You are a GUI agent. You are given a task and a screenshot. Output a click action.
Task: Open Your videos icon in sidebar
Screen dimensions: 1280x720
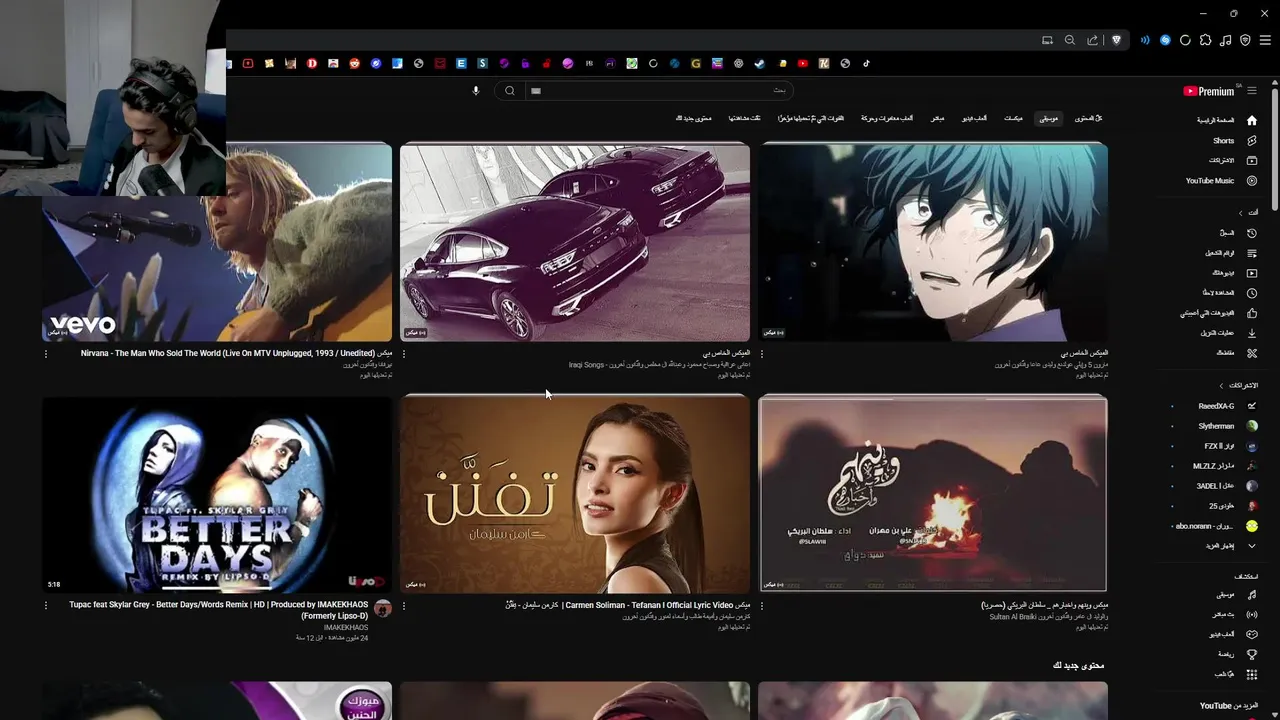click(x=1251, y=273)
